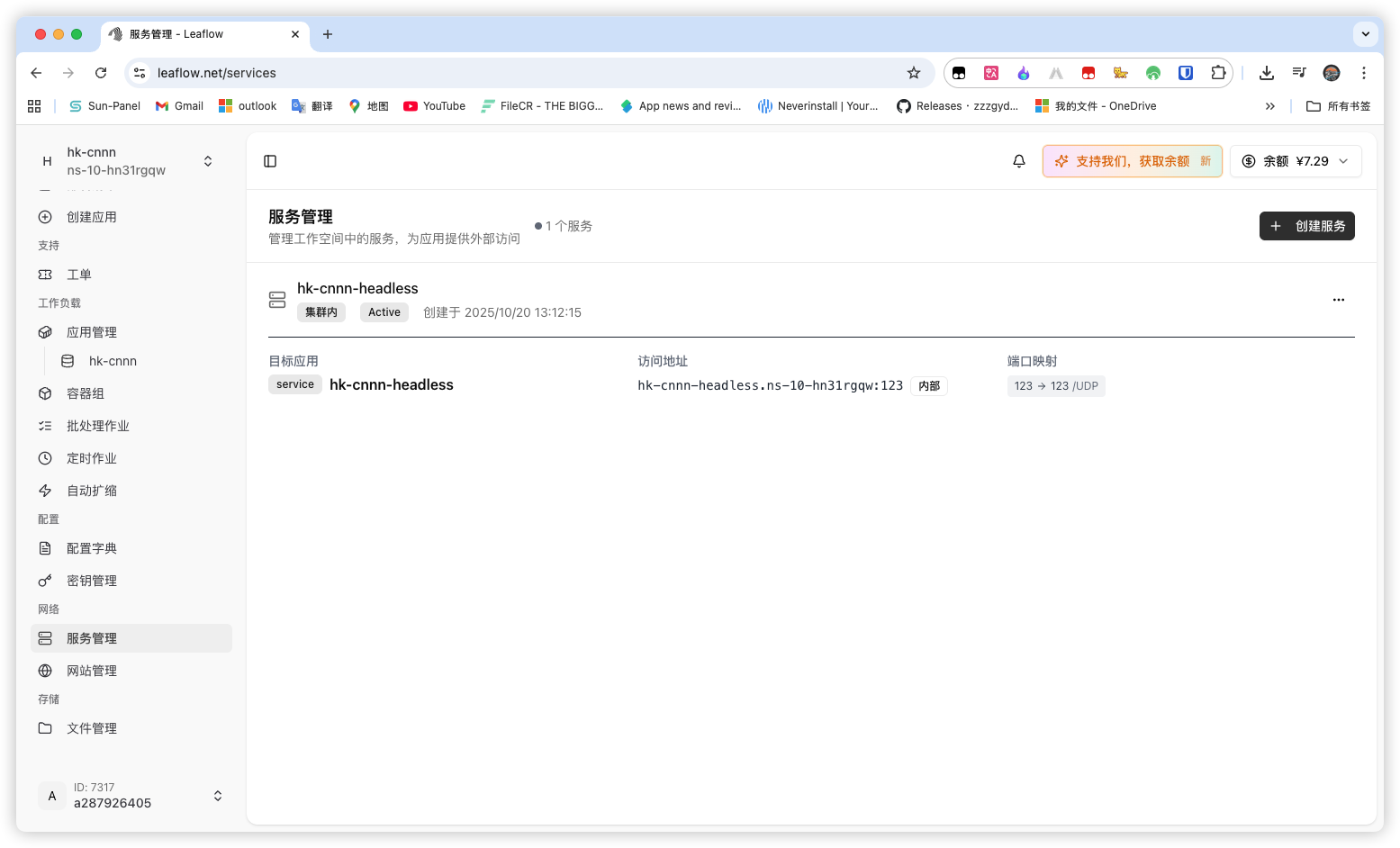Expand the a287926405 account menu

click(x=131, y=796)
